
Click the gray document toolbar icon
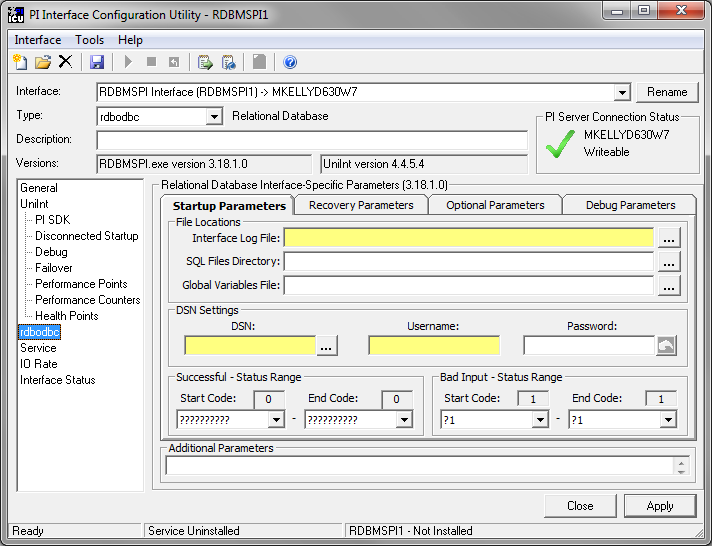[x=259, y=62]
